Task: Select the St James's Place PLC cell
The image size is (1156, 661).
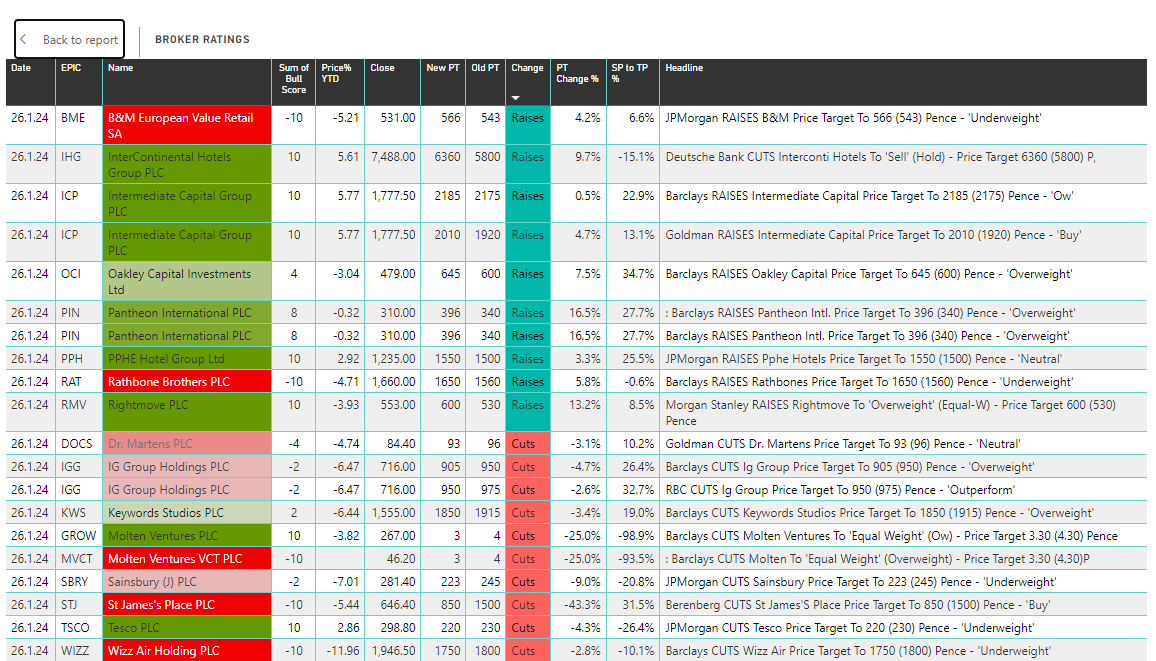Action: click(x=187, y=604)
